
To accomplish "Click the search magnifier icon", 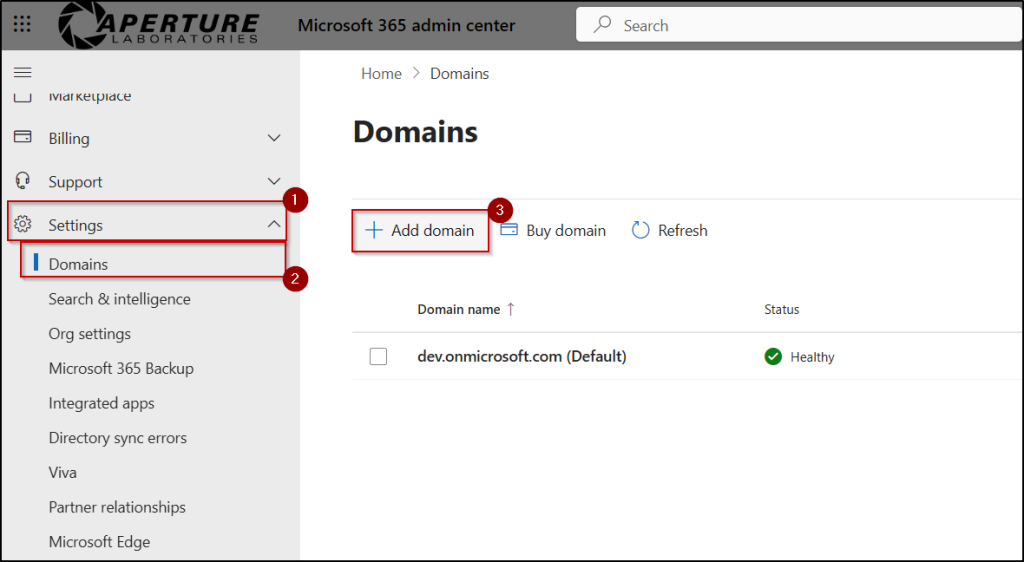I will (x=602, y=25).
